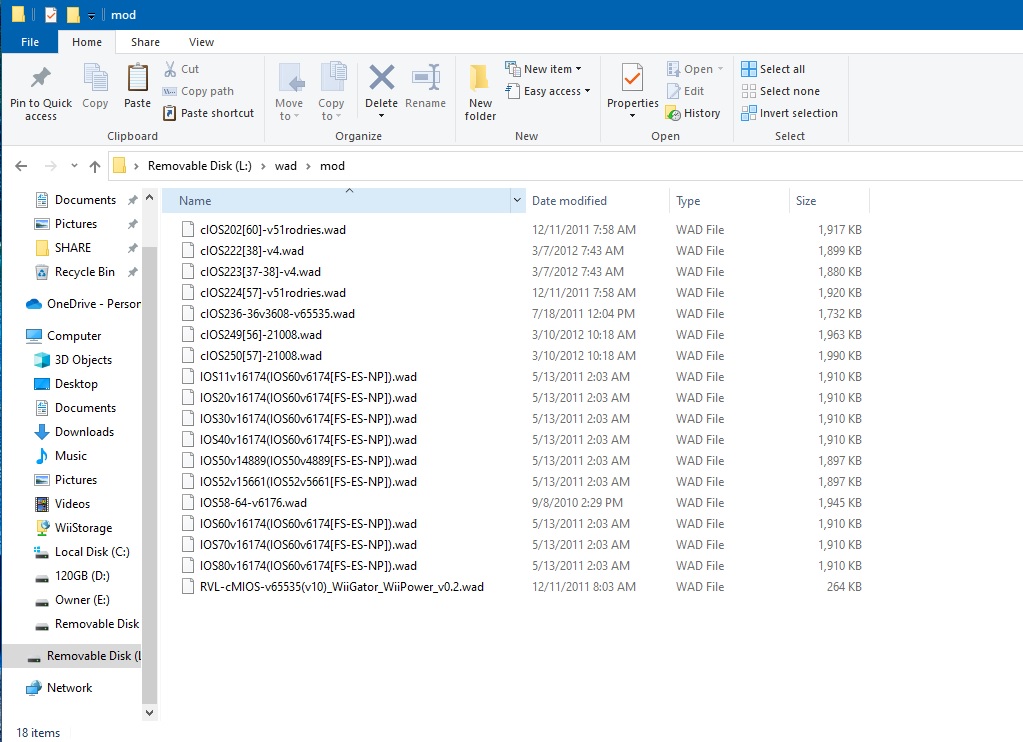This screenshot has width=1023, height=742.
Task: Open New item dropdown
Action: click(543, 69)
